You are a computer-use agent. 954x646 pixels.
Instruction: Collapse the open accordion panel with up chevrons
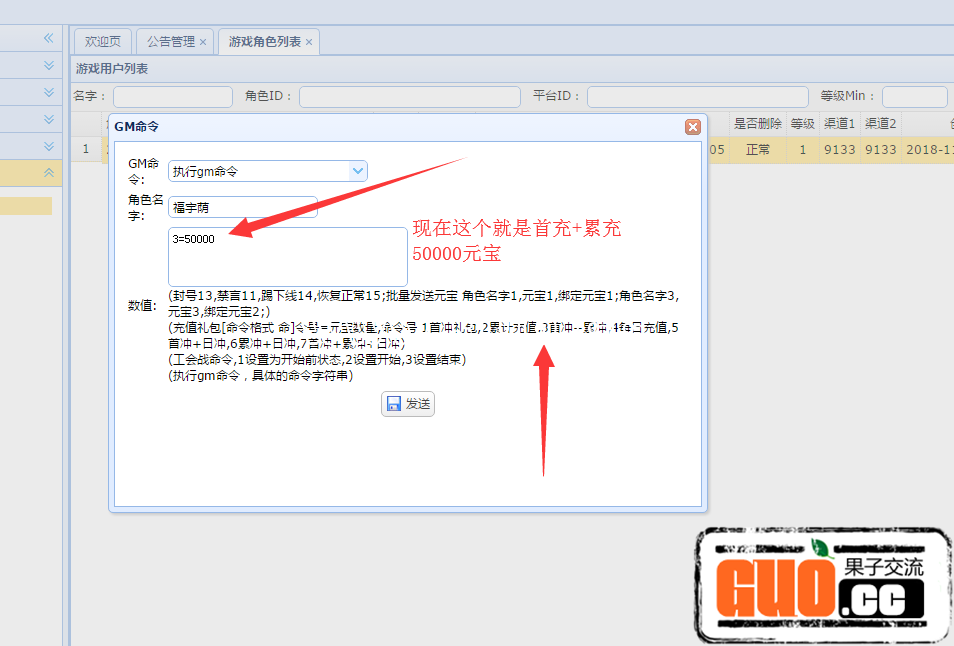point(48,173)
